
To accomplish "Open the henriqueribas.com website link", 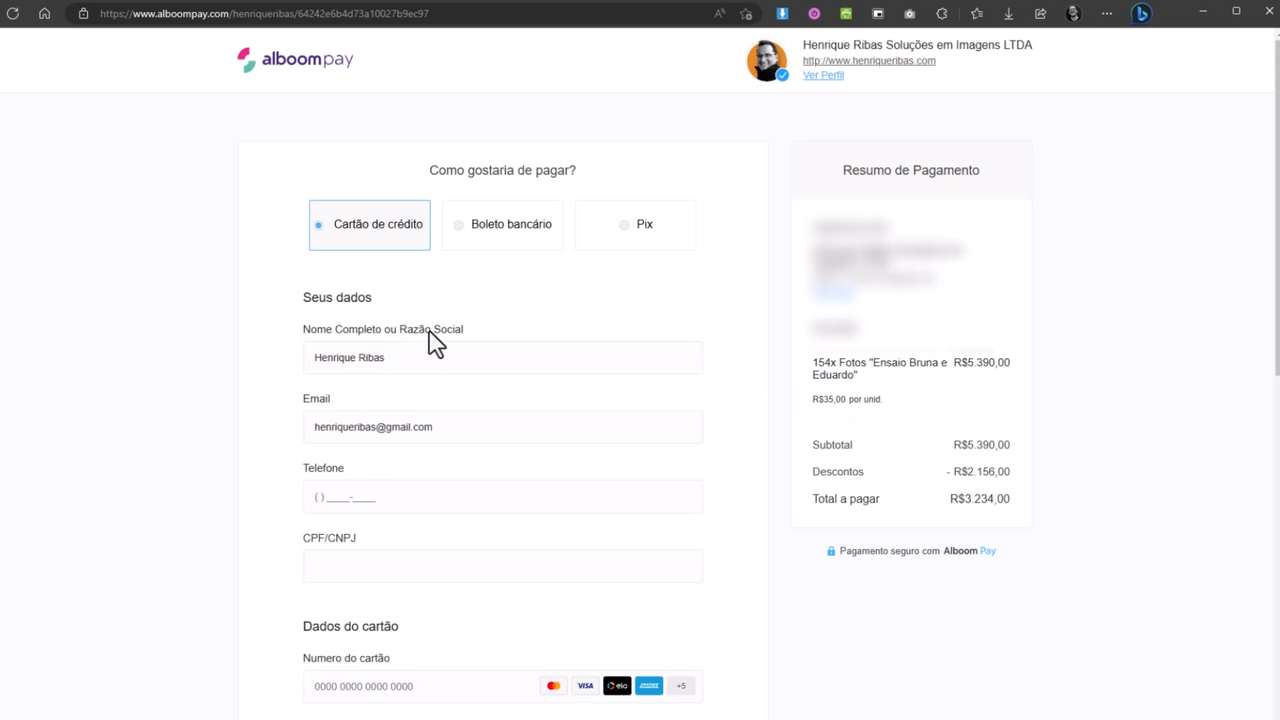I will coord(869,61).
